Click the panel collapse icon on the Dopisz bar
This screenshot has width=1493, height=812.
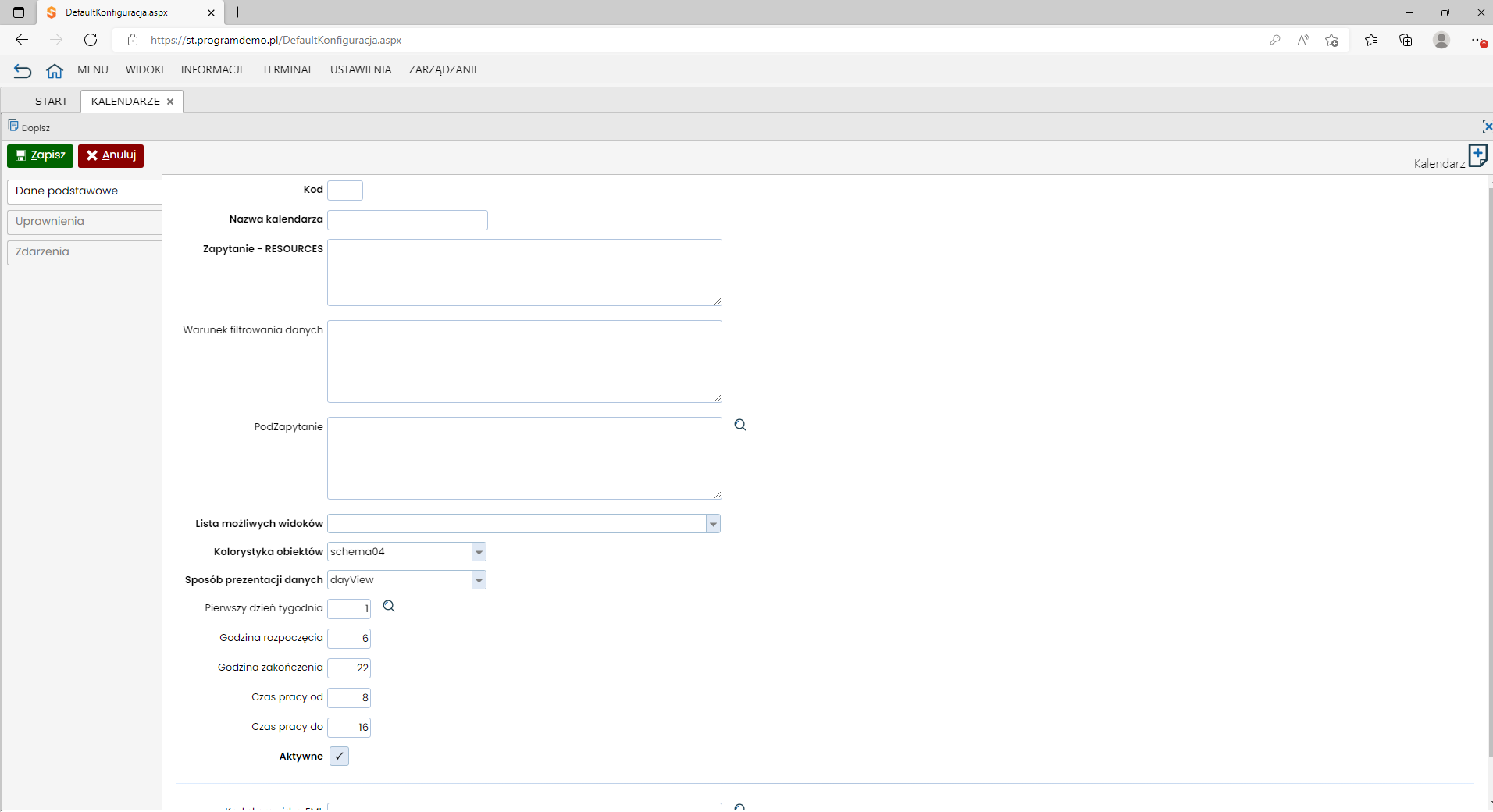tap(1487, 126)
